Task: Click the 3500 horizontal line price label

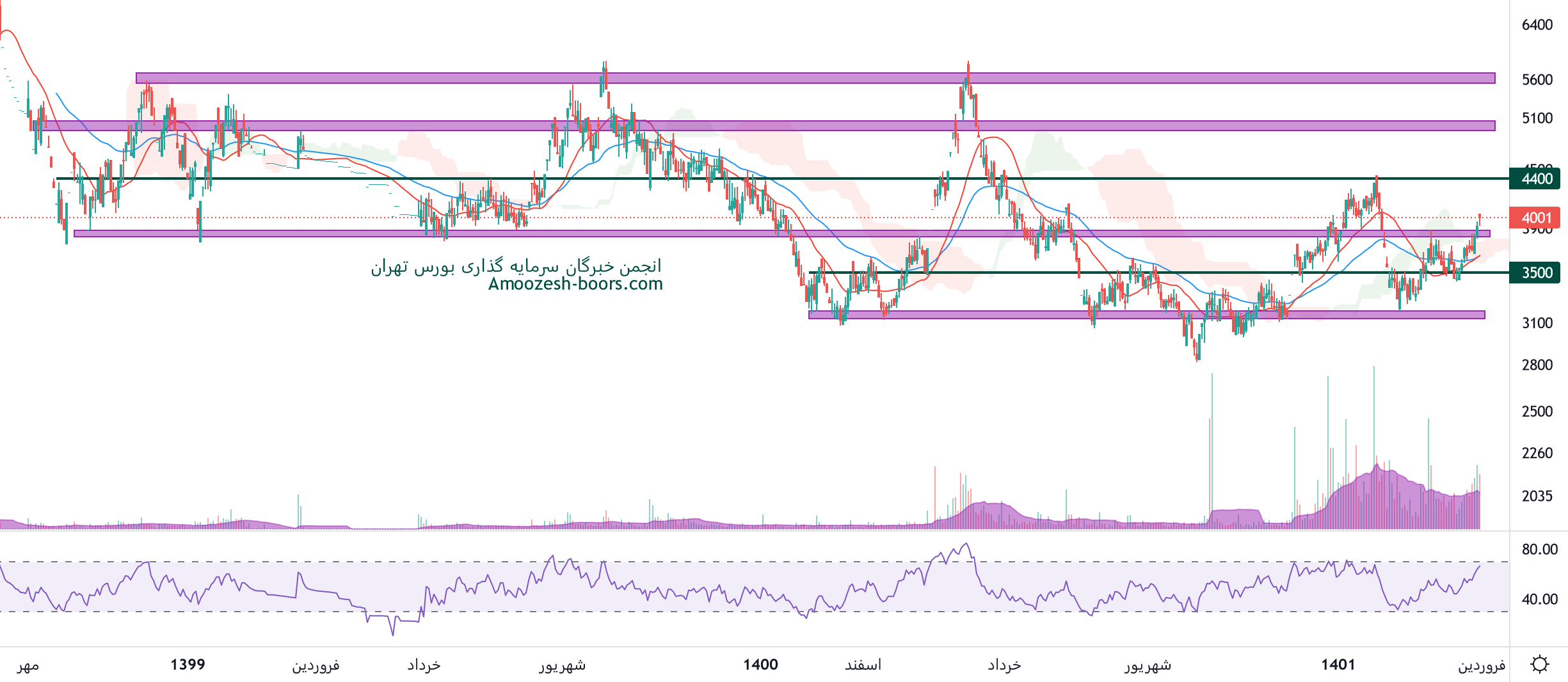Action: tap(1536, 273)
